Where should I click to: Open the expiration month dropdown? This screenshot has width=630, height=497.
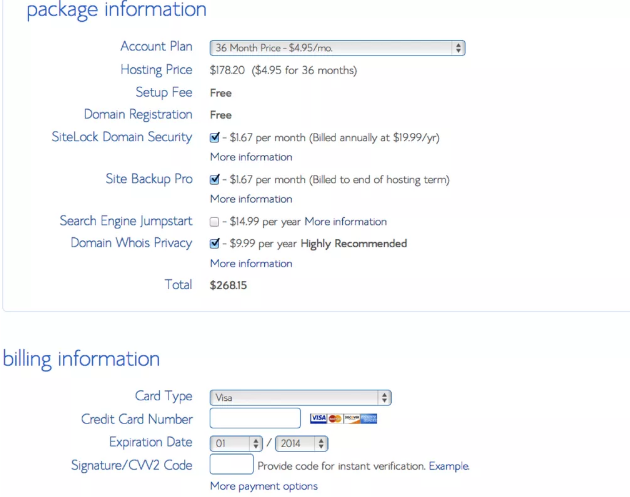[x=236, y=444]
